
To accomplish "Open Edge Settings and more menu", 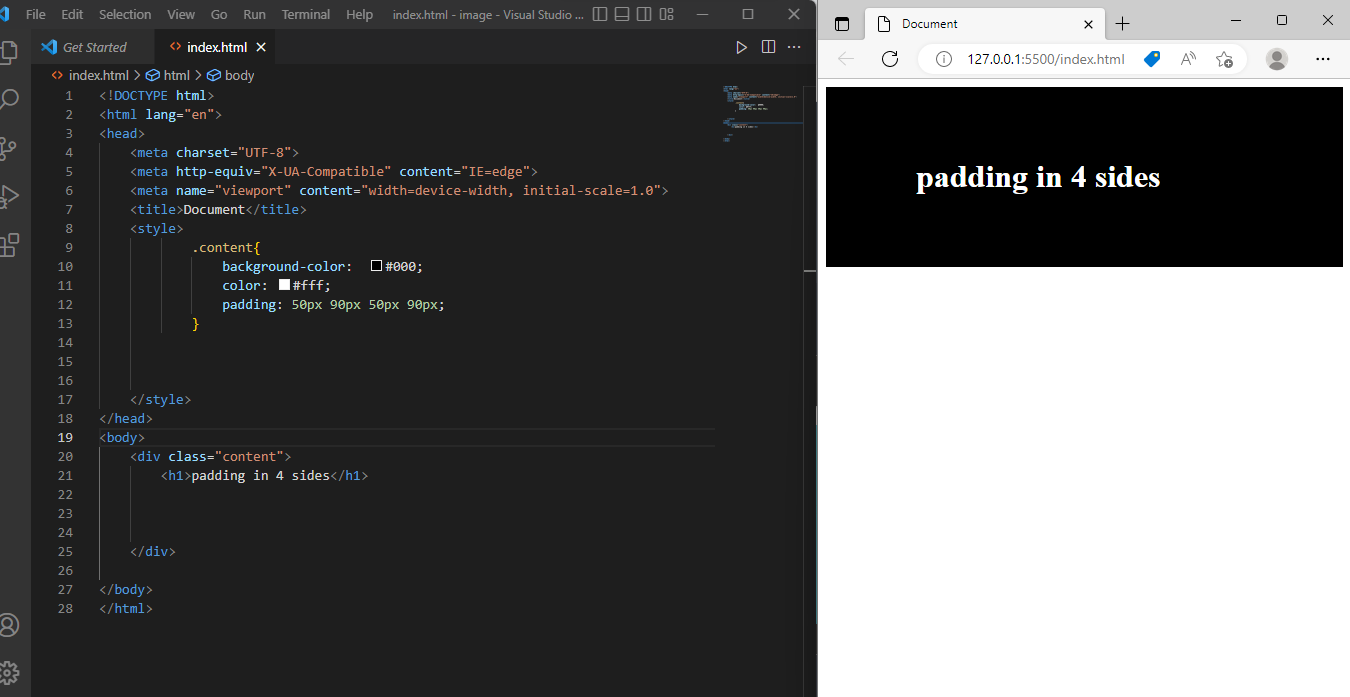I will (x=1323, y=59).
